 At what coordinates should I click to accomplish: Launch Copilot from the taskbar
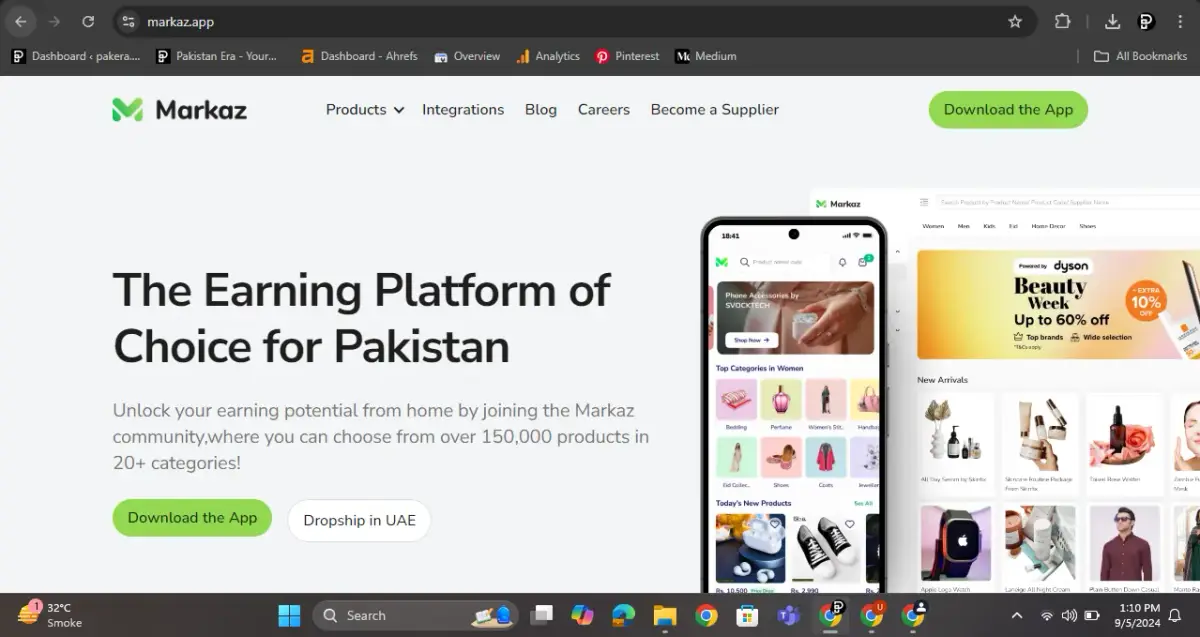point(582,615)
